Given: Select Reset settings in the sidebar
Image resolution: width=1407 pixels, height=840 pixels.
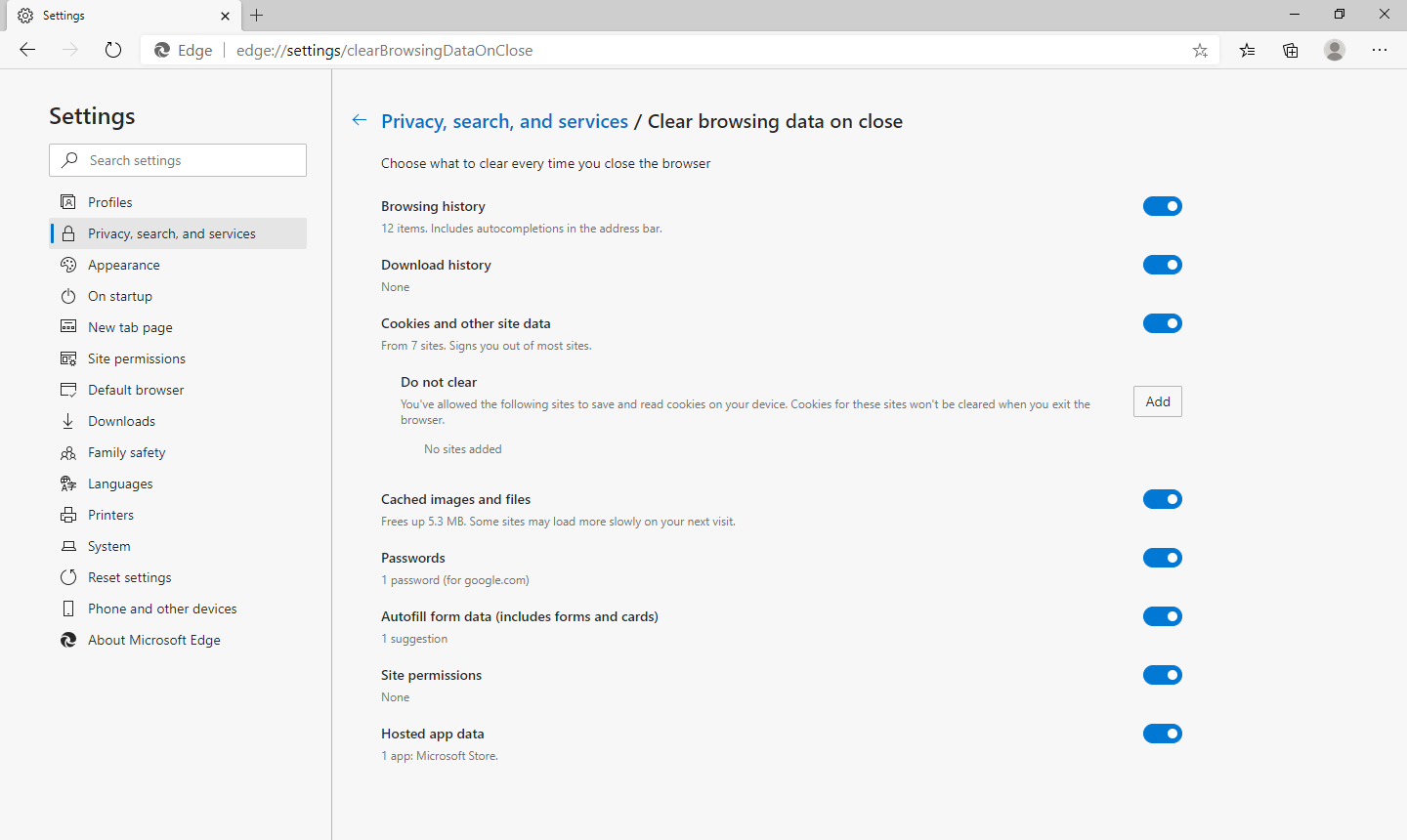Looking at the screenshot, I should tap(178, 577).
